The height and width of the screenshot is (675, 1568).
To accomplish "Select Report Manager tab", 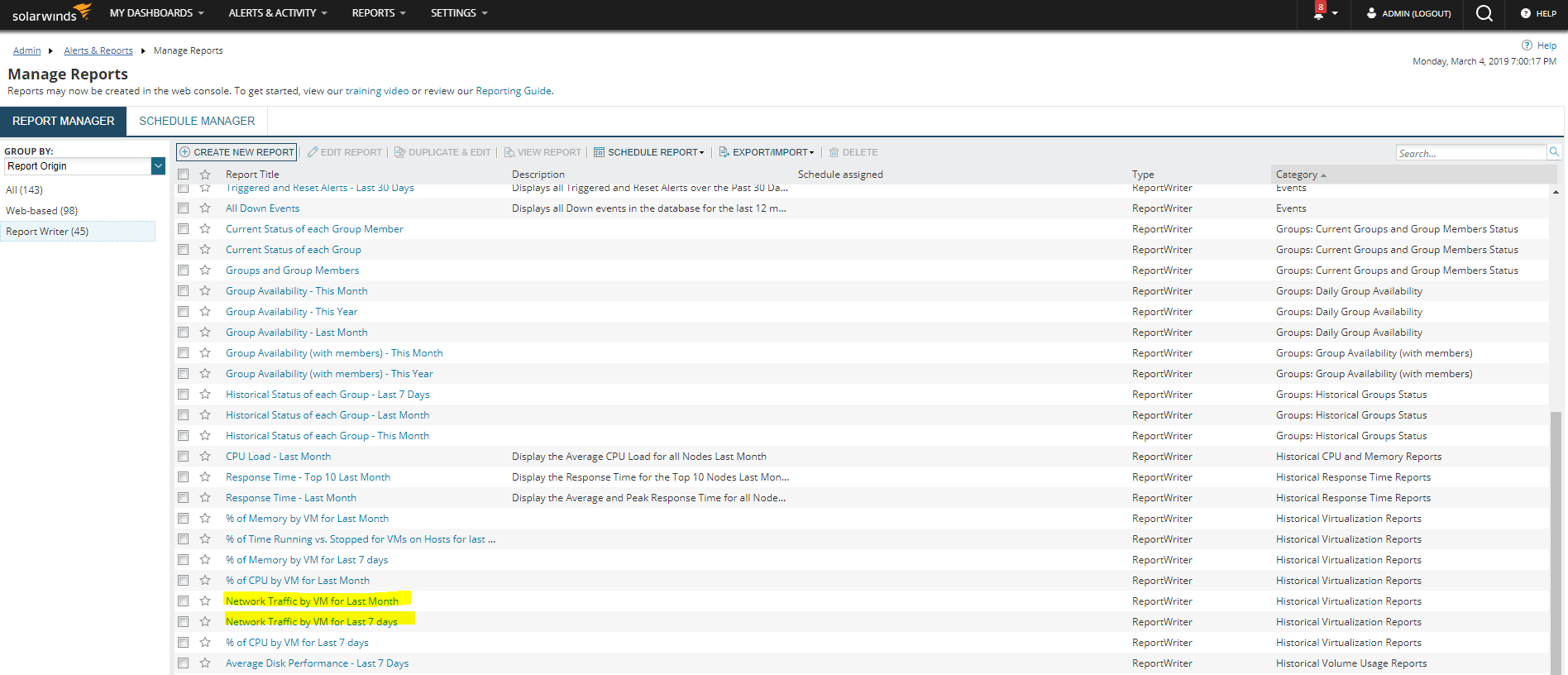I will click(63, 121).
